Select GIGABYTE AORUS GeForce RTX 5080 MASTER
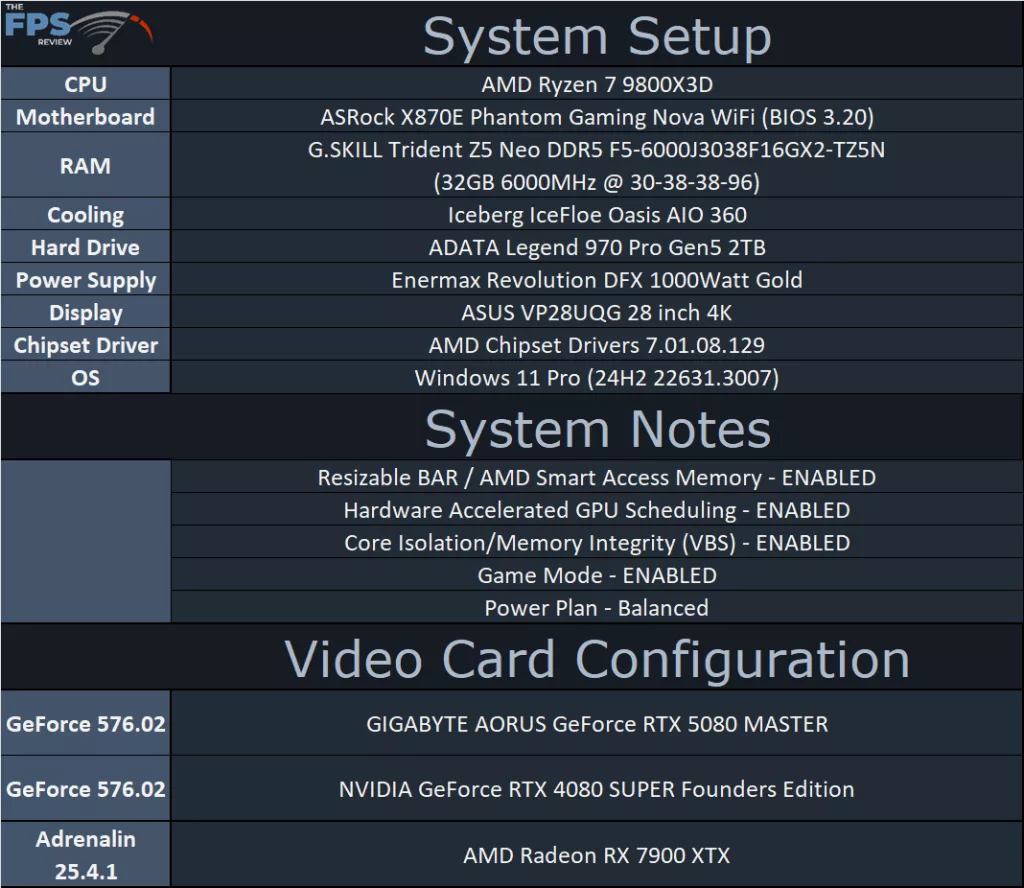The image size is (1024, 888). [597, 724]
